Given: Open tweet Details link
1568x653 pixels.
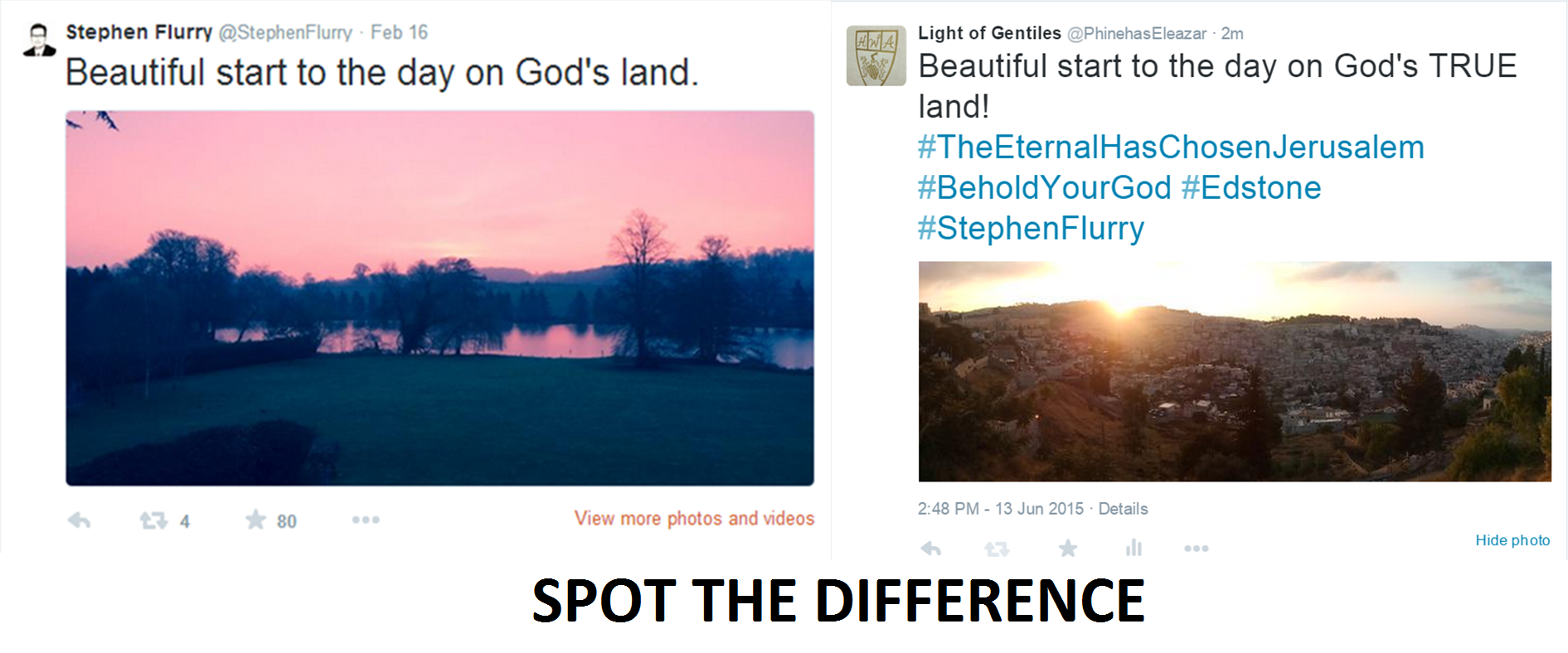Looking at the screenshot, I should [1123, 509].
